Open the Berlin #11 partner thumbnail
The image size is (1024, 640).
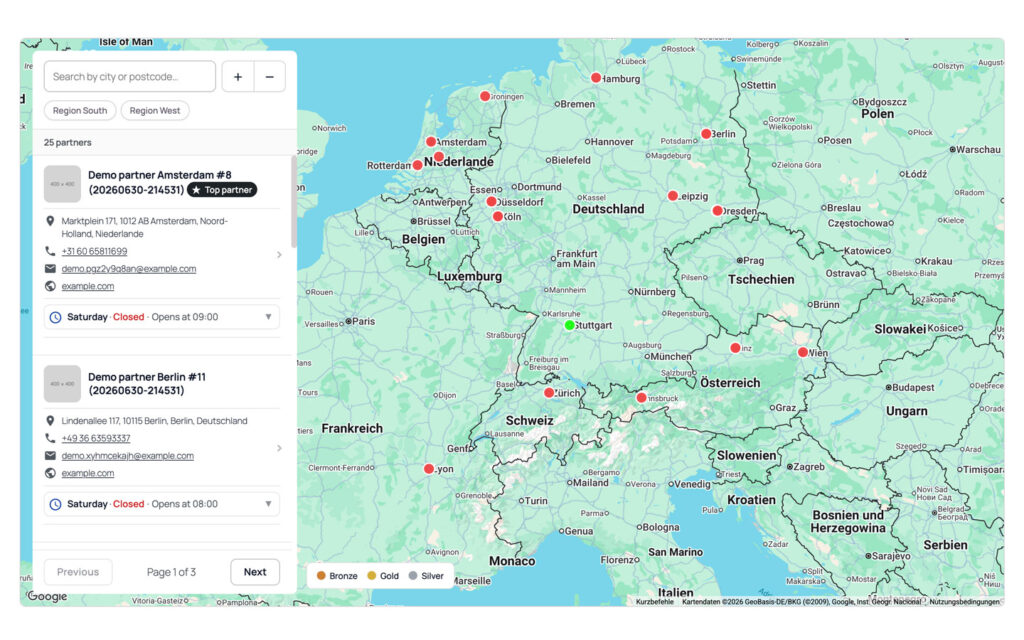[x=62, y=383]
